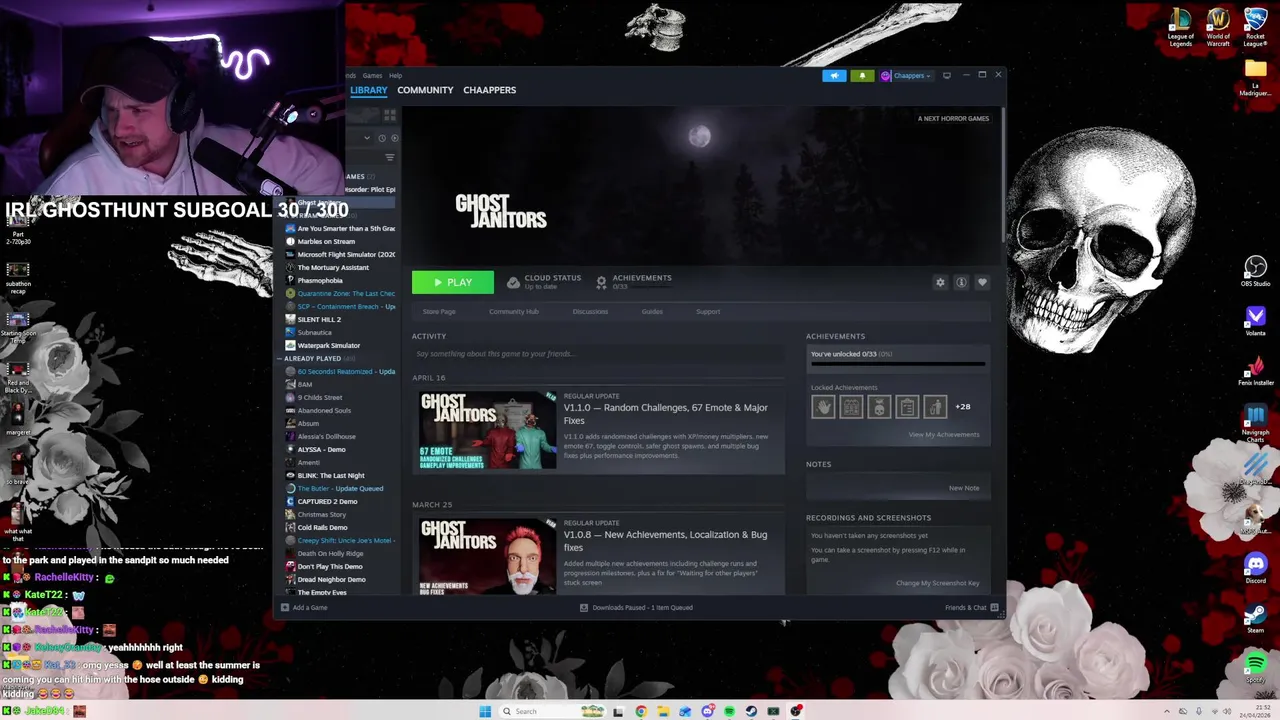Open the Store Page link

point(439,311)
